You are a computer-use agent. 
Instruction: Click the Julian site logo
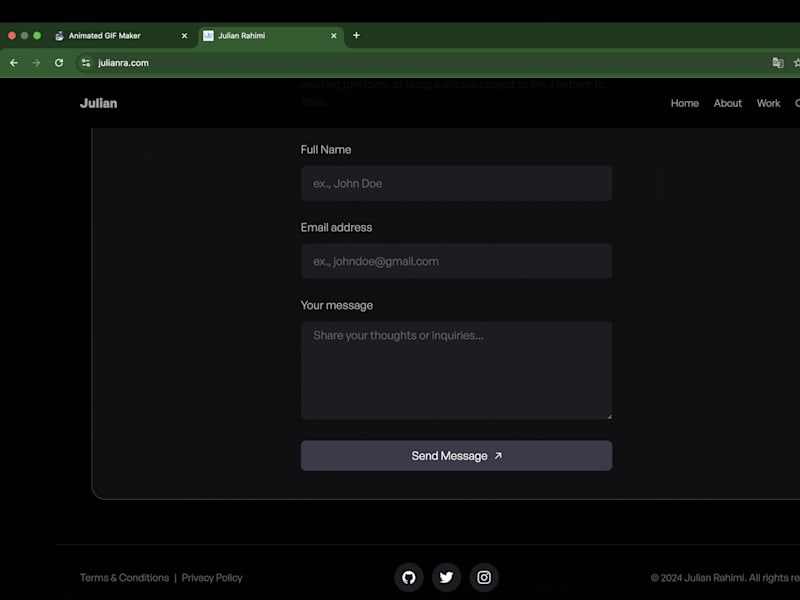pos(98,103)
